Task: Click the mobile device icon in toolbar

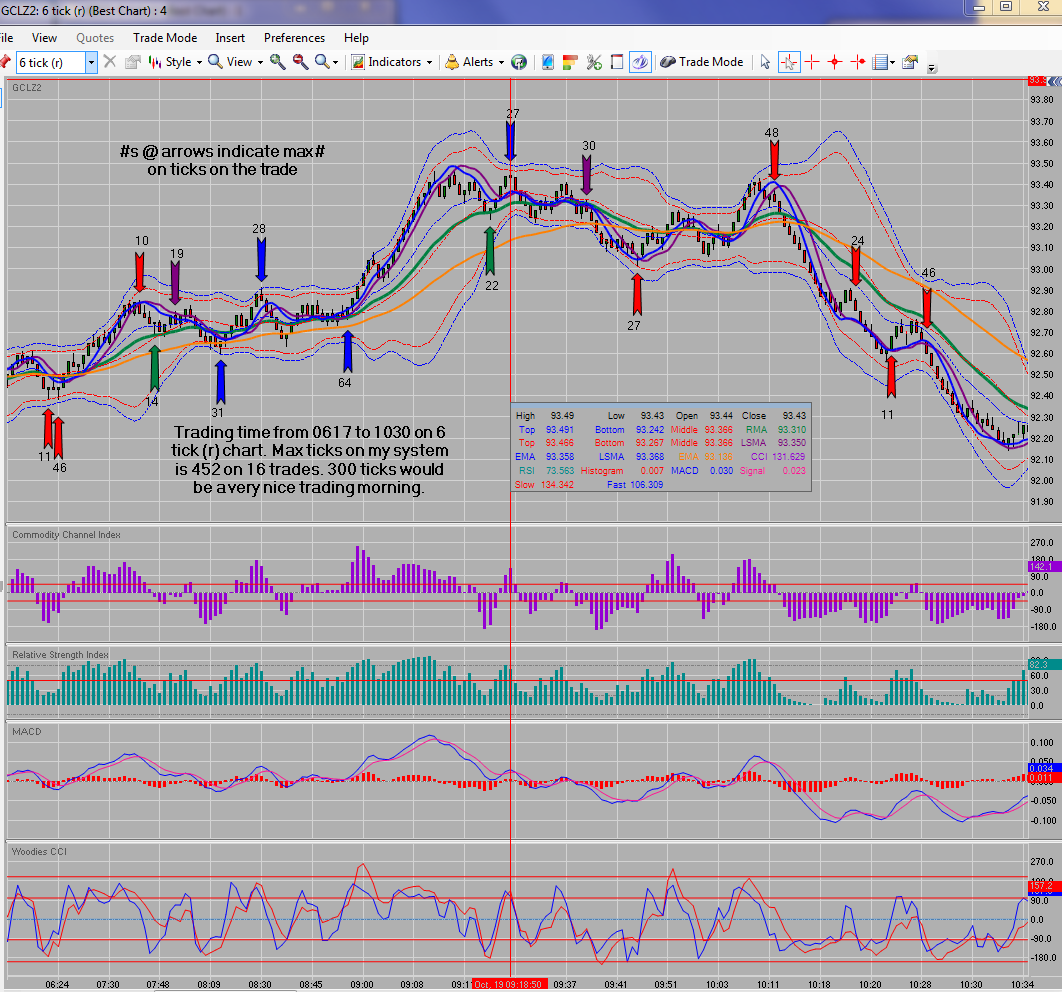Action: (548, 62)
